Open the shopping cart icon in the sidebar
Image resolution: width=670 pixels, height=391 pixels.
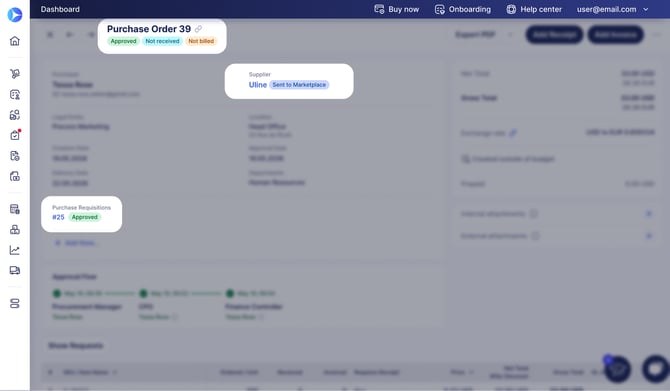pos(15,73)
